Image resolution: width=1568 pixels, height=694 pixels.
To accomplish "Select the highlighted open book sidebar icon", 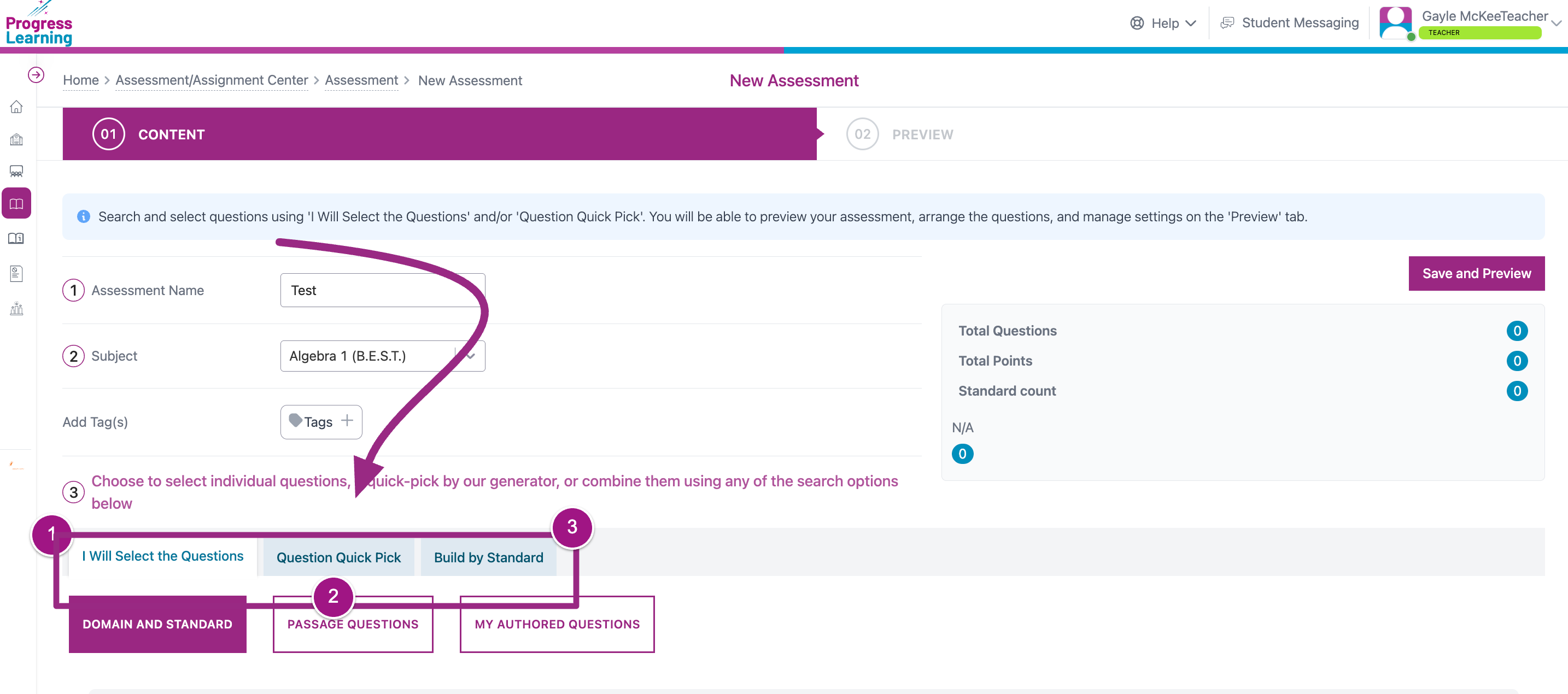I will coord(16,204).
